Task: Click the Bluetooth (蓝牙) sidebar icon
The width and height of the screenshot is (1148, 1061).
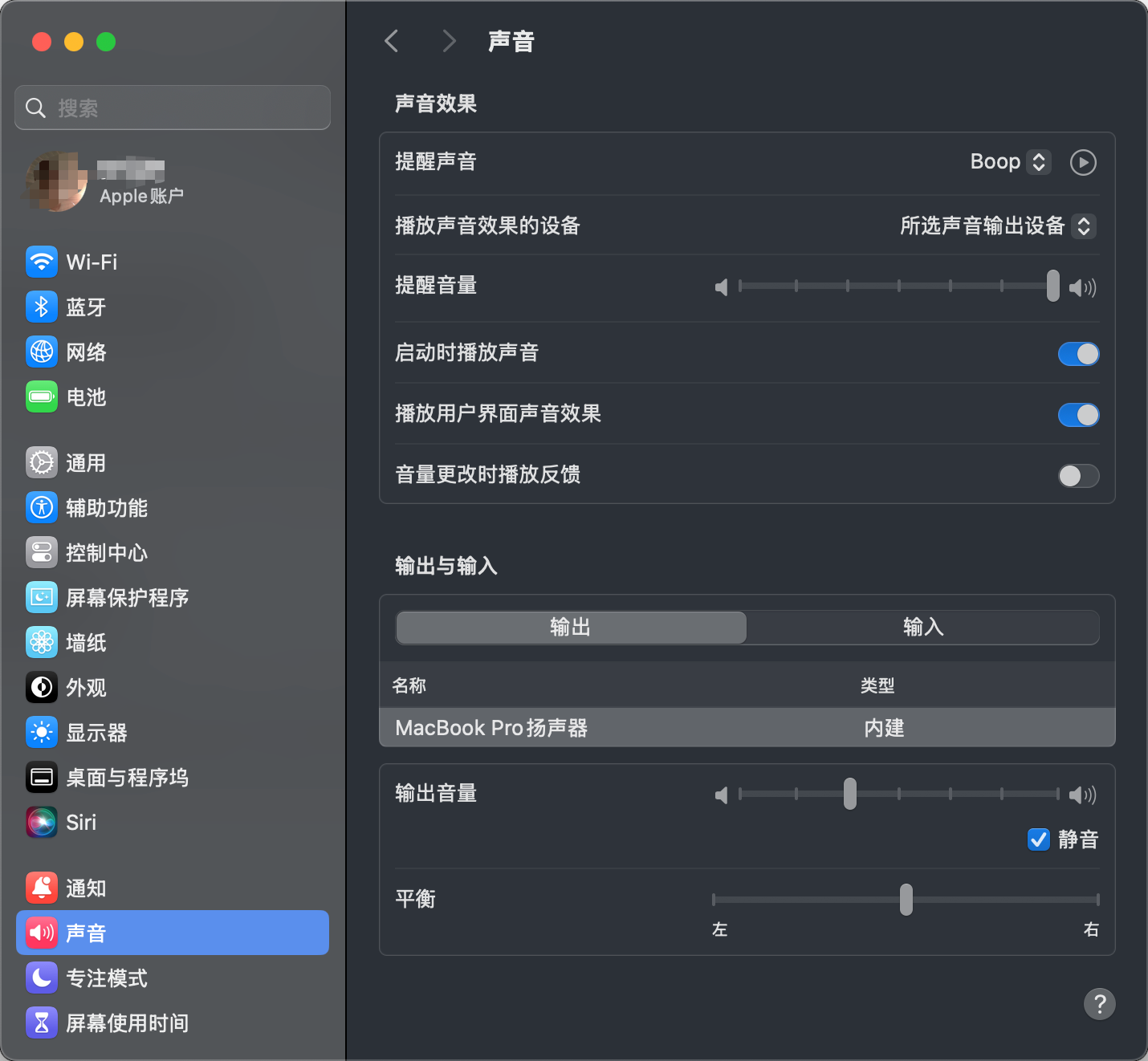Action: (x=42, y=307)
